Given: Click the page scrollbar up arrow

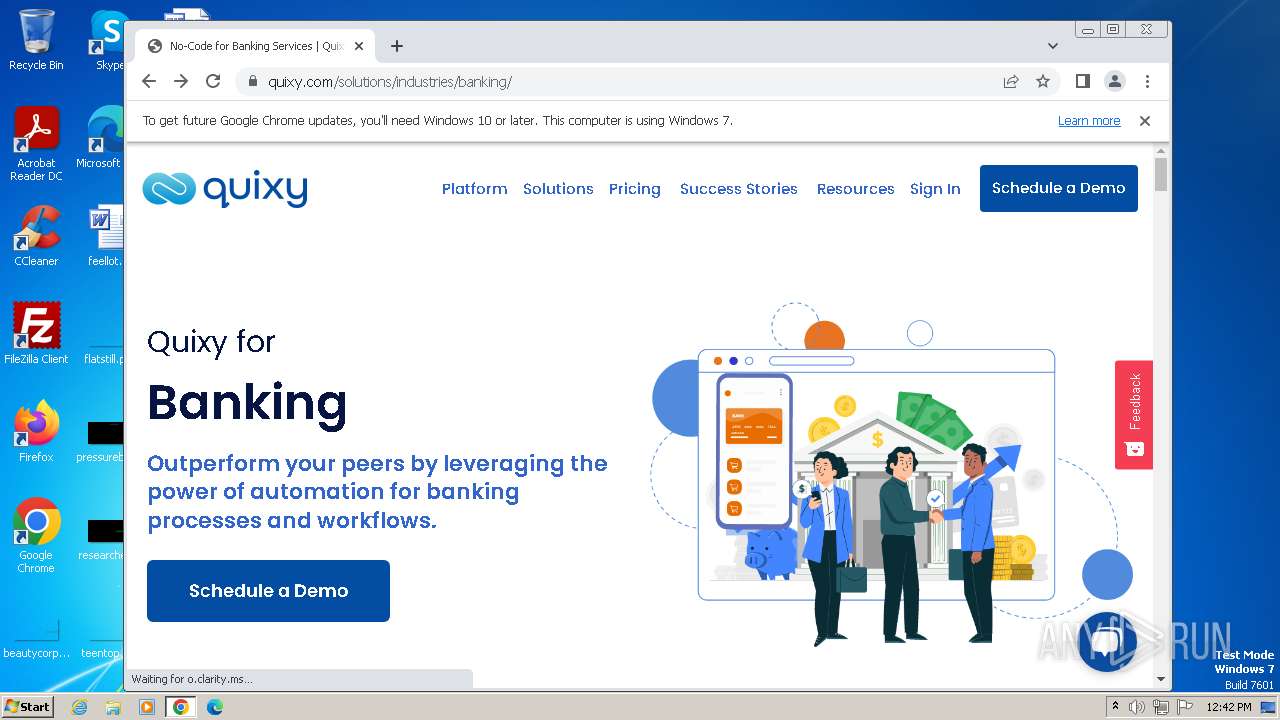Looking at the screenshot, I should tap(1160, 151).
